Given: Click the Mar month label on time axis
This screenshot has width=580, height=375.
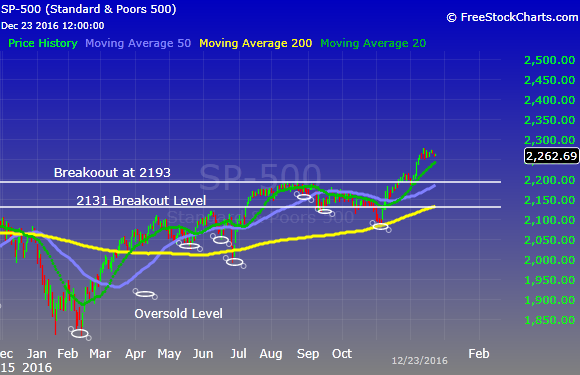Looking at the screenshot, I should (100, 354).
